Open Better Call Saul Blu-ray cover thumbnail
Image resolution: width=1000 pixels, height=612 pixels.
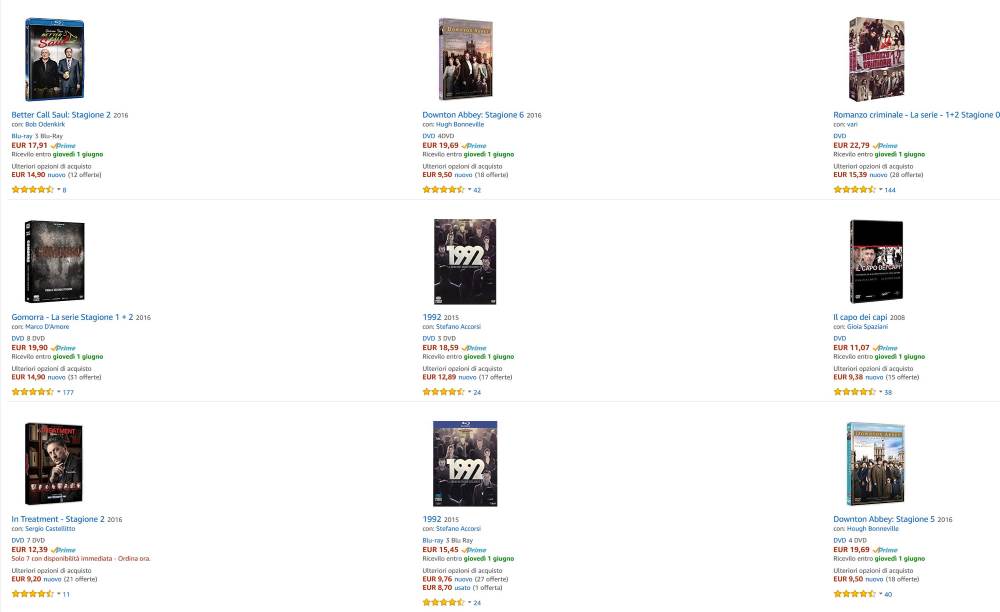54,59
